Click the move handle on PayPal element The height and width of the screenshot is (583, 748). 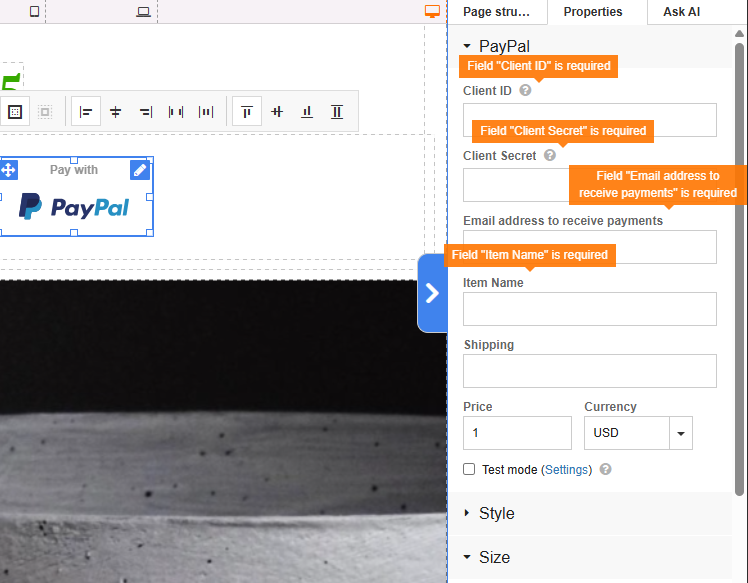coord(8,170)
